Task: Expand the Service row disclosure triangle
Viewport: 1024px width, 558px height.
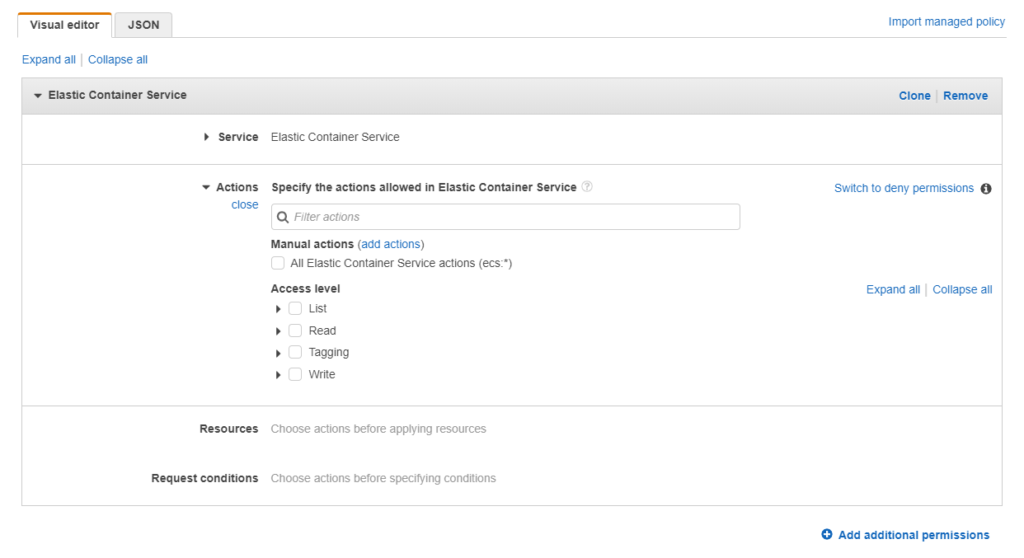Action: pos(207,137)
